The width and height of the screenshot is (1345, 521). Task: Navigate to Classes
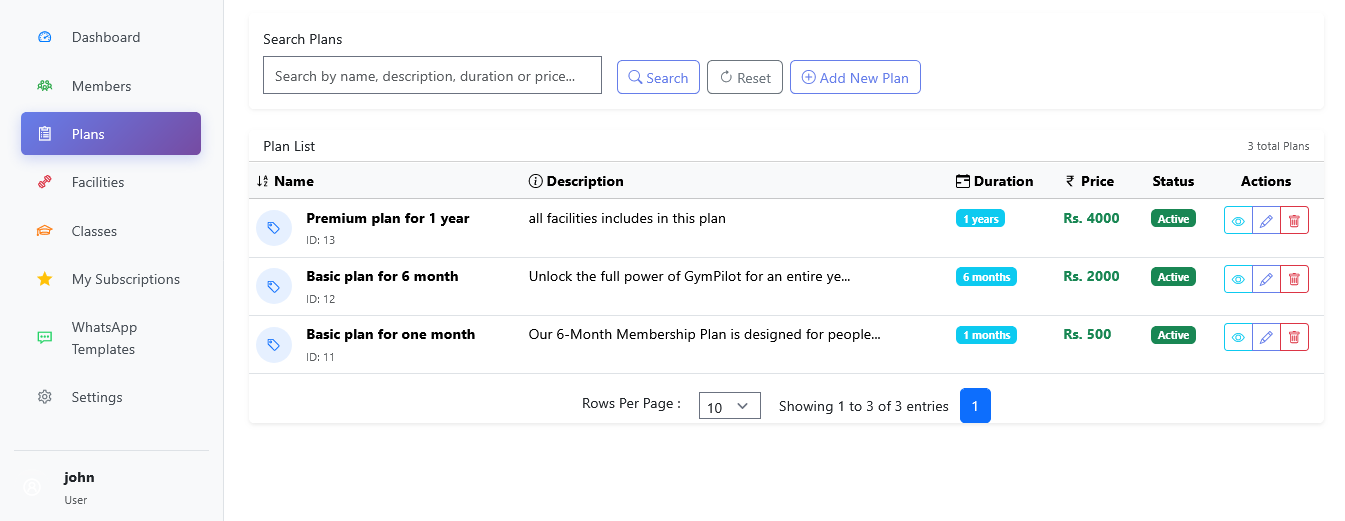(111, 231)
